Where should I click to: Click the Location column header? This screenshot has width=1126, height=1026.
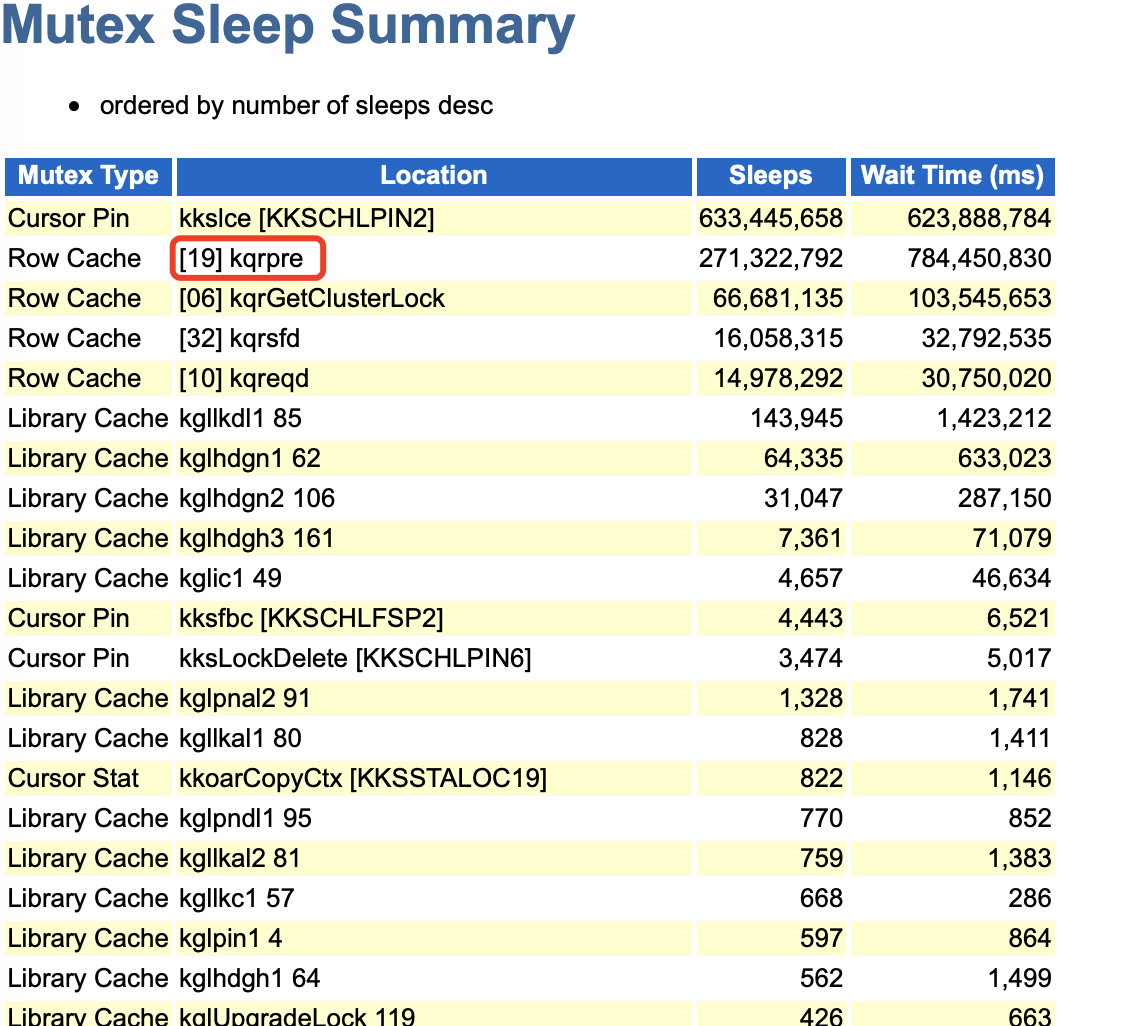[433, 176]
